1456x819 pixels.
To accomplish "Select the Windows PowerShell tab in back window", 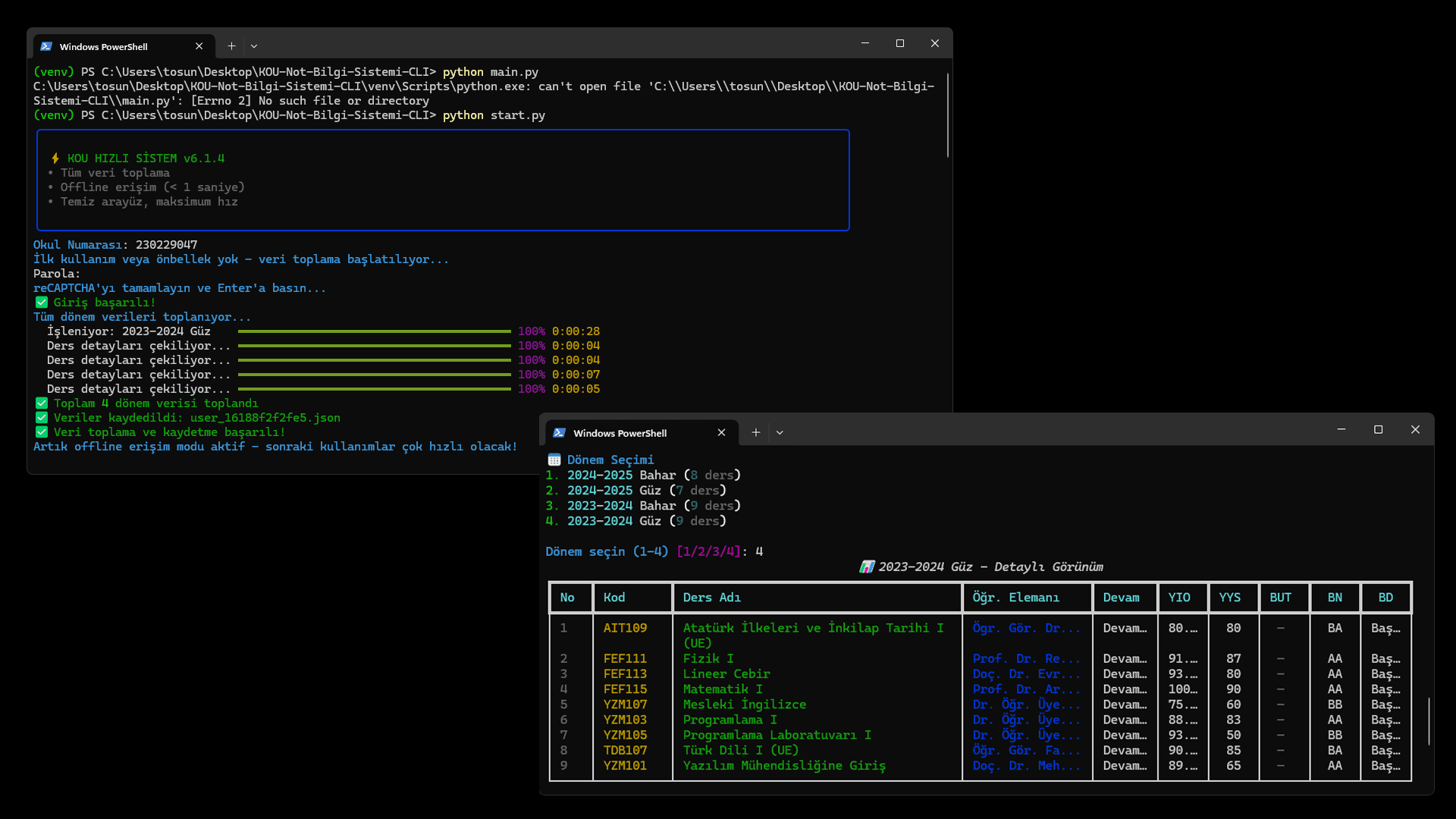I will [124, 46].
